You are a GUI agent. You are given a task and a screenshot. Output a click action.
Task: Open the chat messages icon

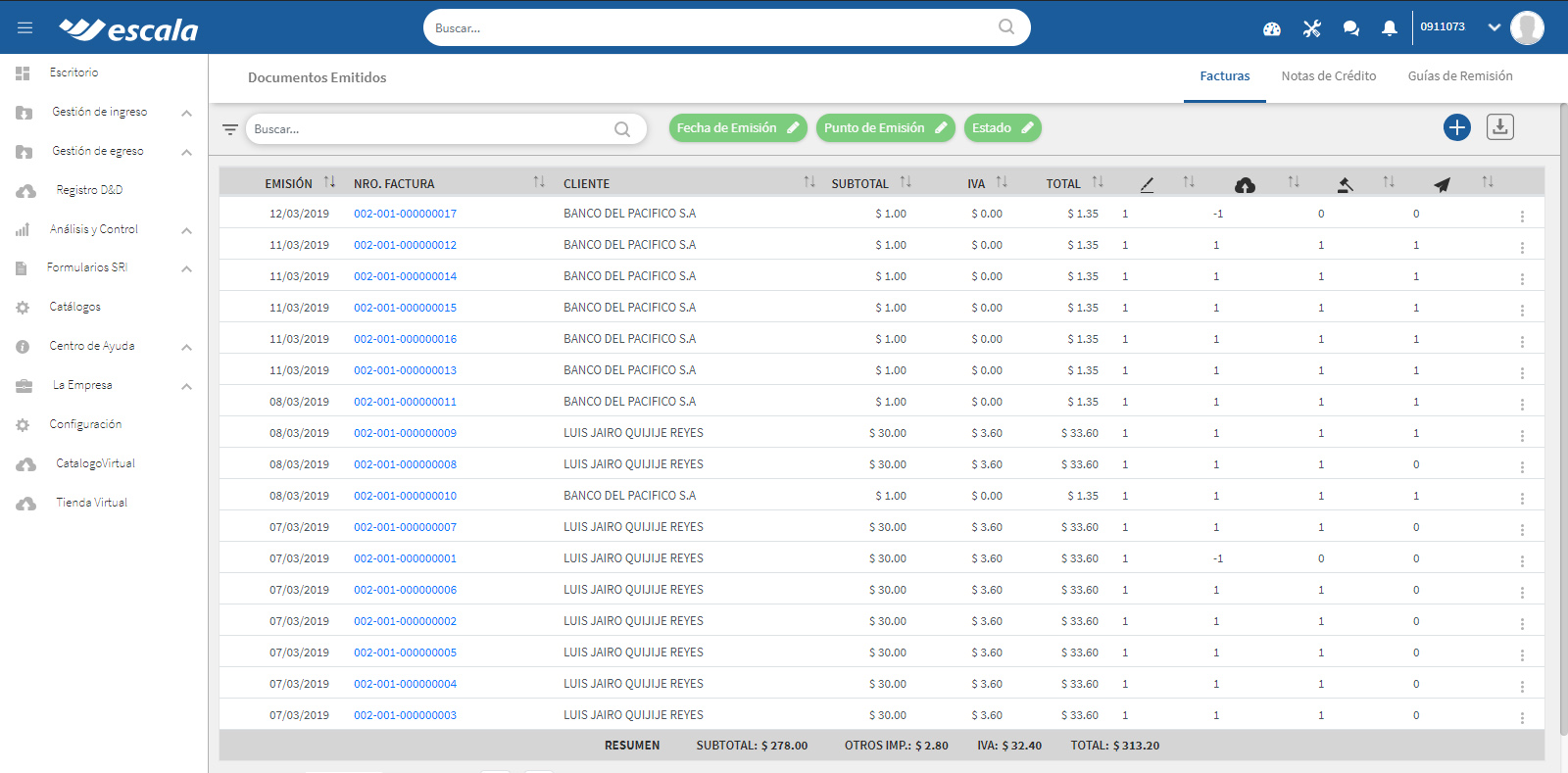point(1351,28)
